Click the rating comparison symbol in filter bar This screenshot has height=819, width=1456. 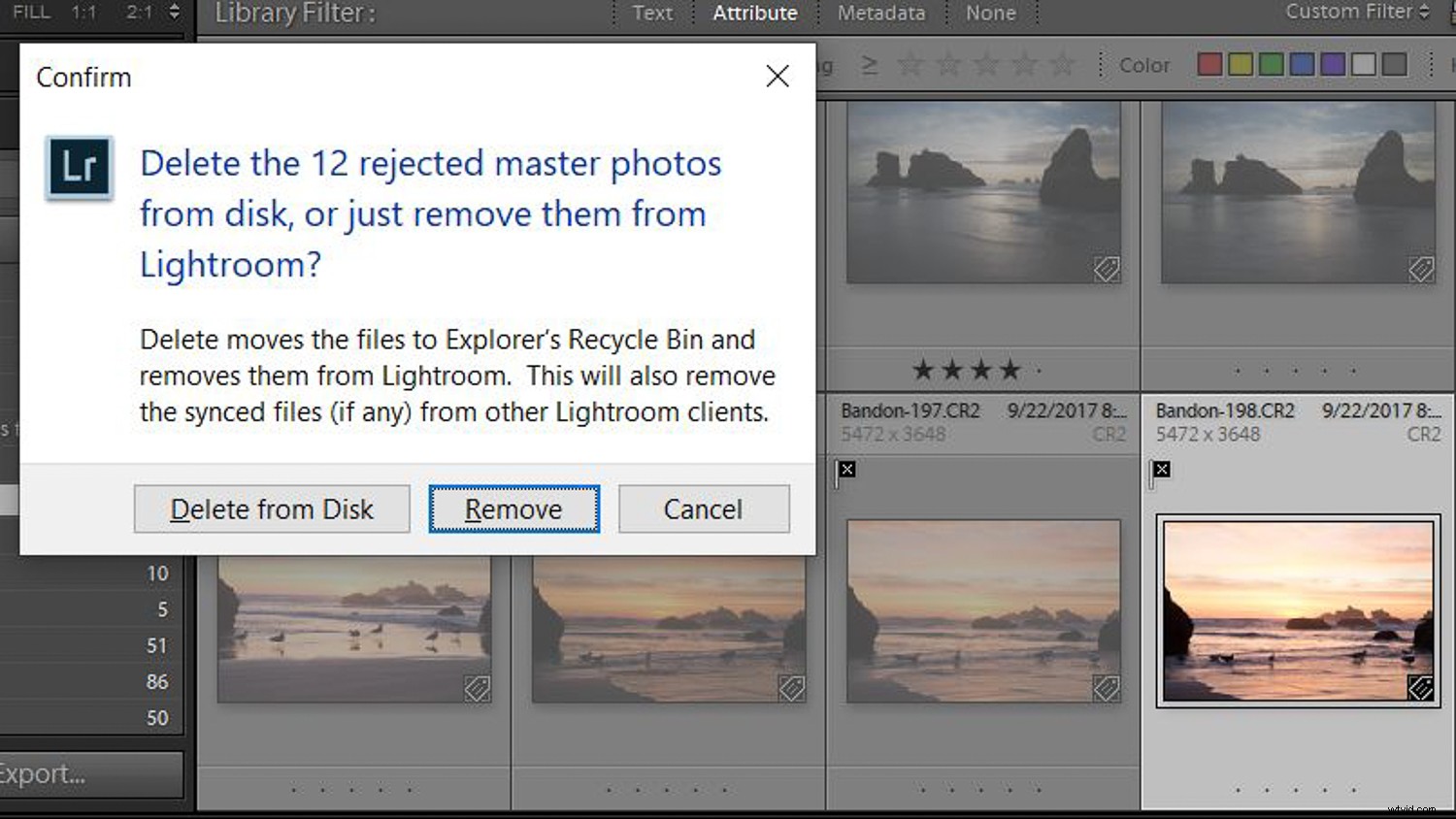point(869,63)
